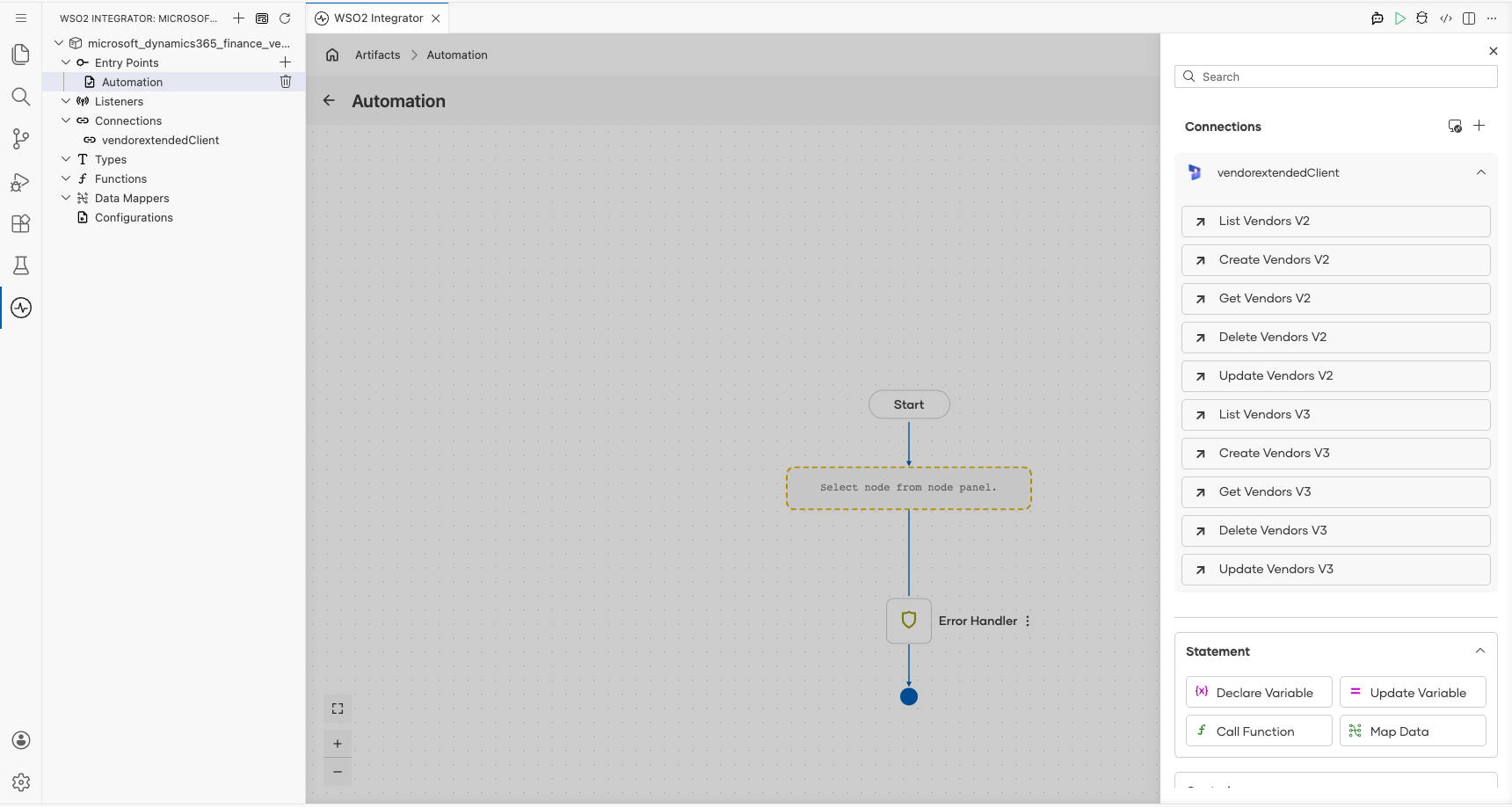Collapse the Functions tree node
1512x807 pixels.
click(66, 178)
